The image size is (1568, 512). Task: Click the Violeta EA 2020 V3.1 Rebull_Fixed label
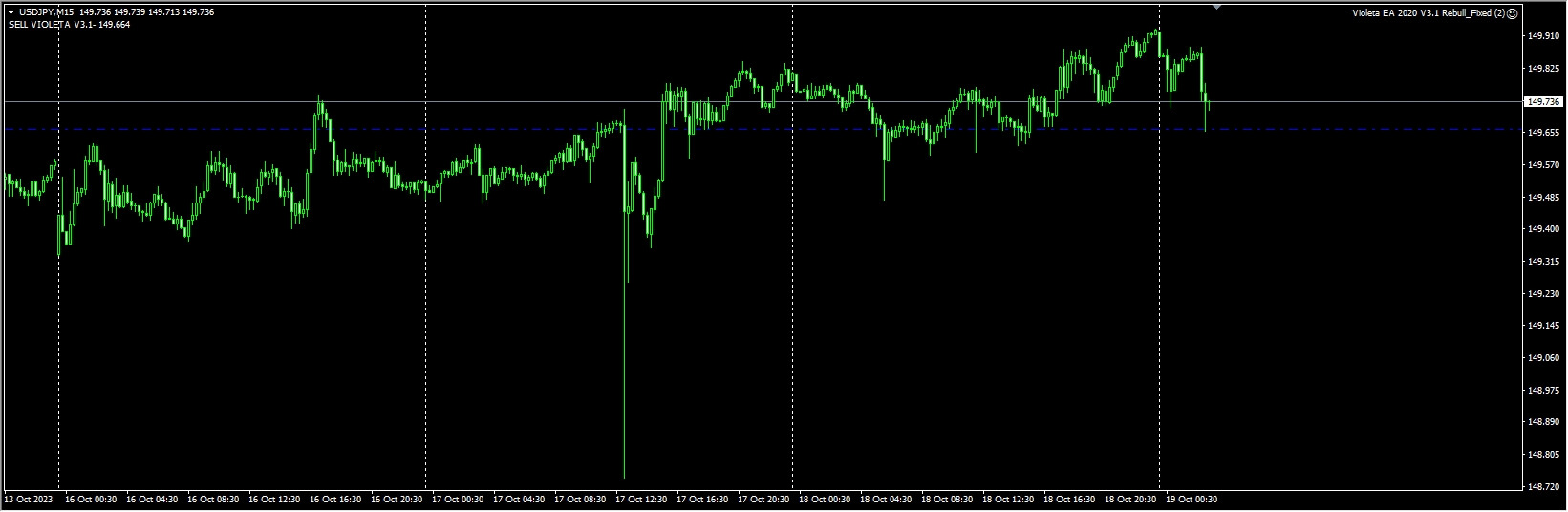(x=1428, y=13)
